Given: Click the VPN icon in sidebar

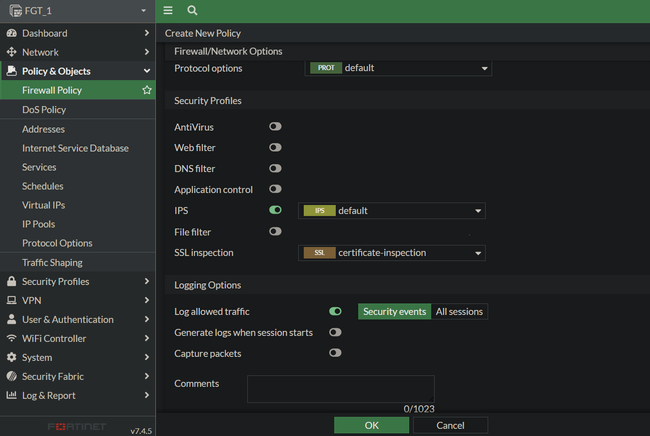Looking at the screenshot, I should tap(12, 300).
